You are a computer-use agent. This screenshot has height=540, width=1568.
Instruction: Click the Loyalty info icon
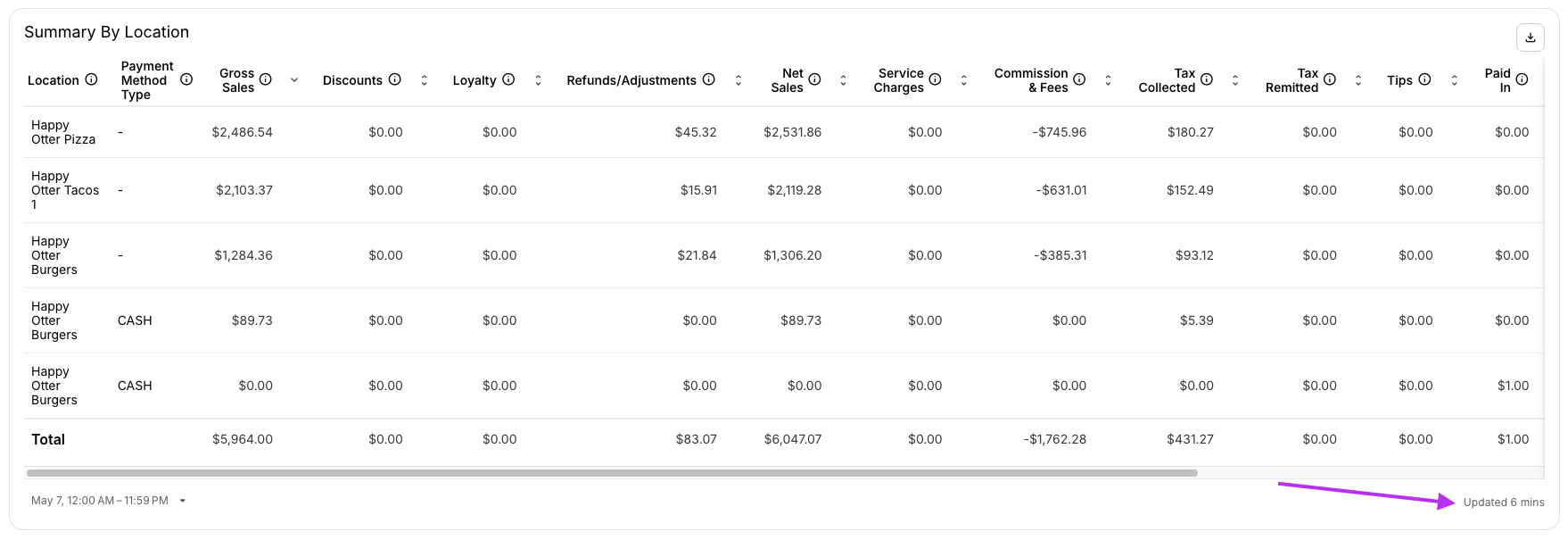(x=508, y=79)
